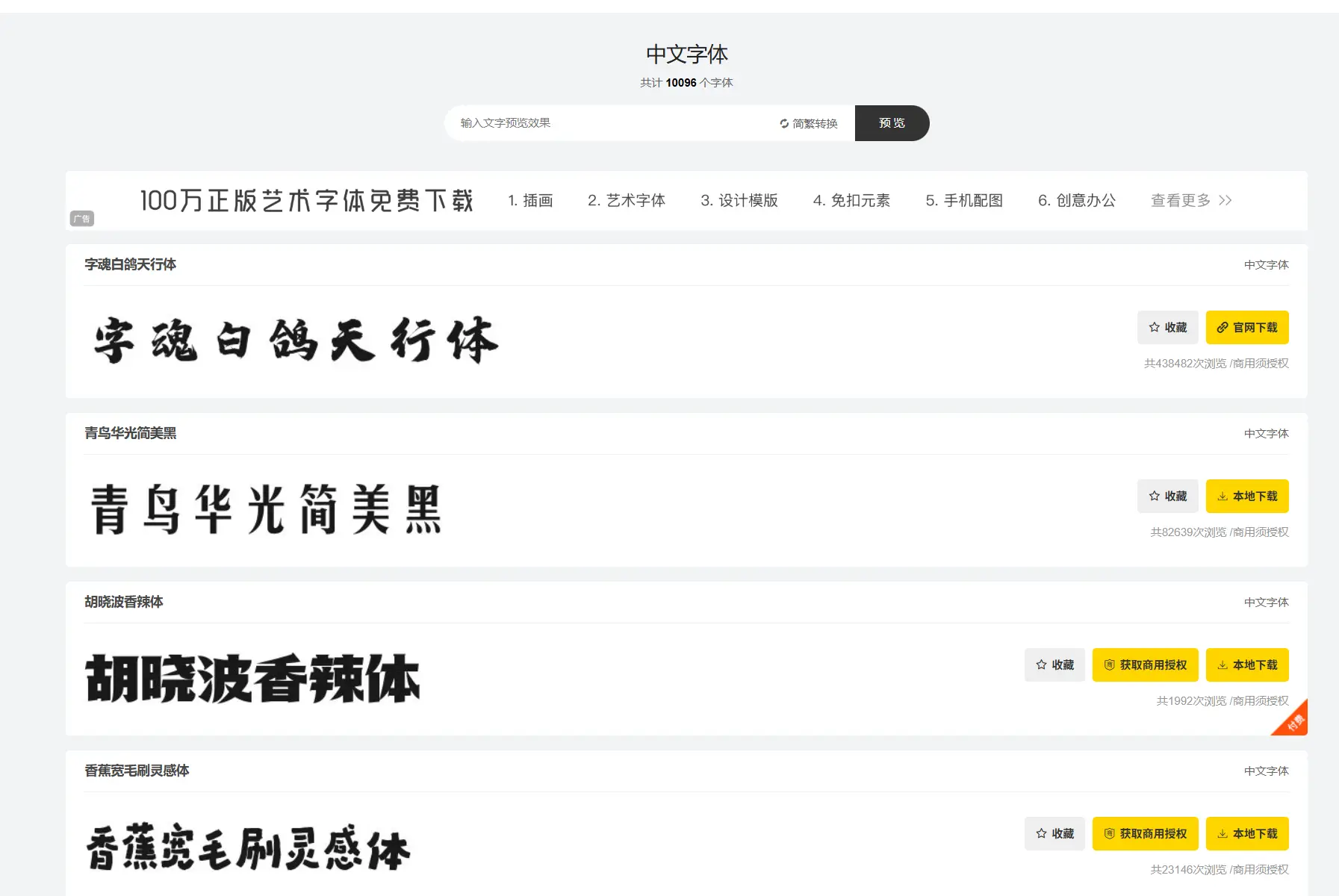Favorite the 香蕉宽毛刷灵感体 font
The image size is (1339, 896).
point(1054,834)
